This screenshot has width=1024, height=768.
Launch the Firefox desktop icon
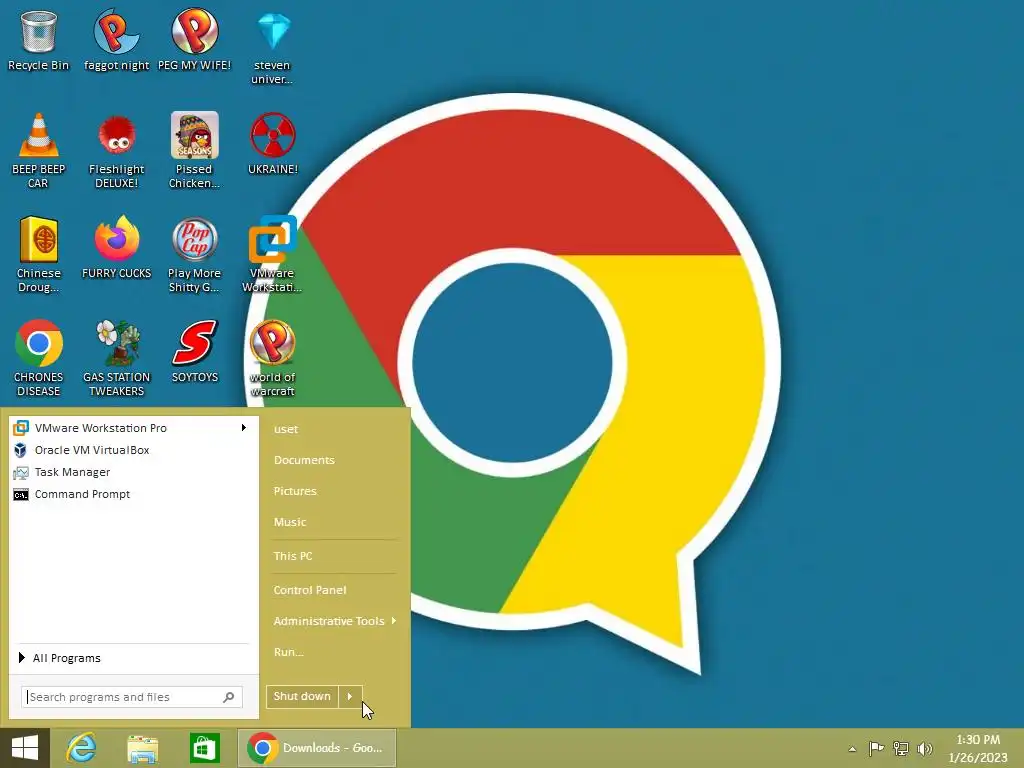click(116, 247)
